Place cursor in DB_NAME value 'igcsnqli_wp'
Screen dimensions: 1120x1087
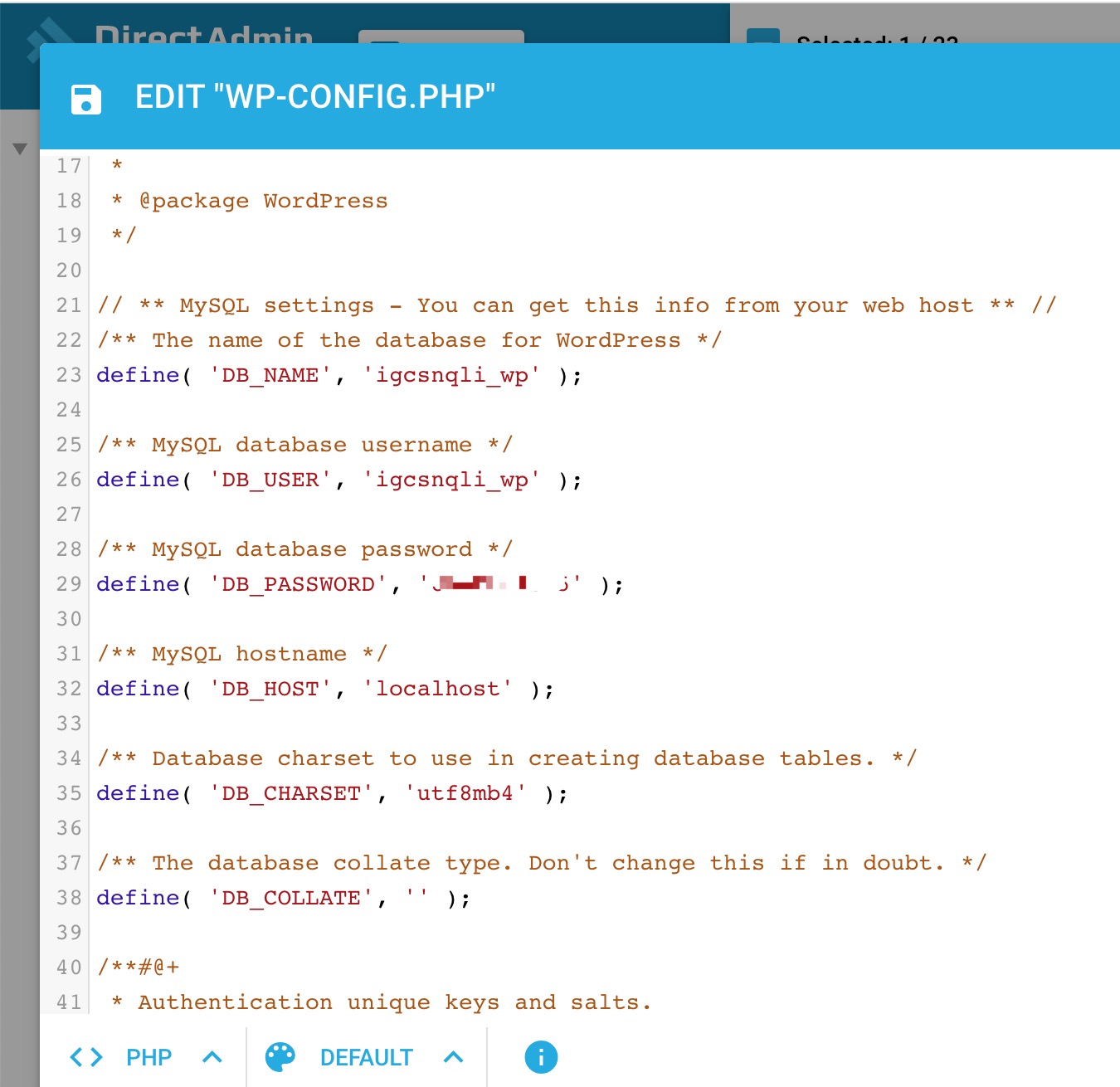coord(451,375)
